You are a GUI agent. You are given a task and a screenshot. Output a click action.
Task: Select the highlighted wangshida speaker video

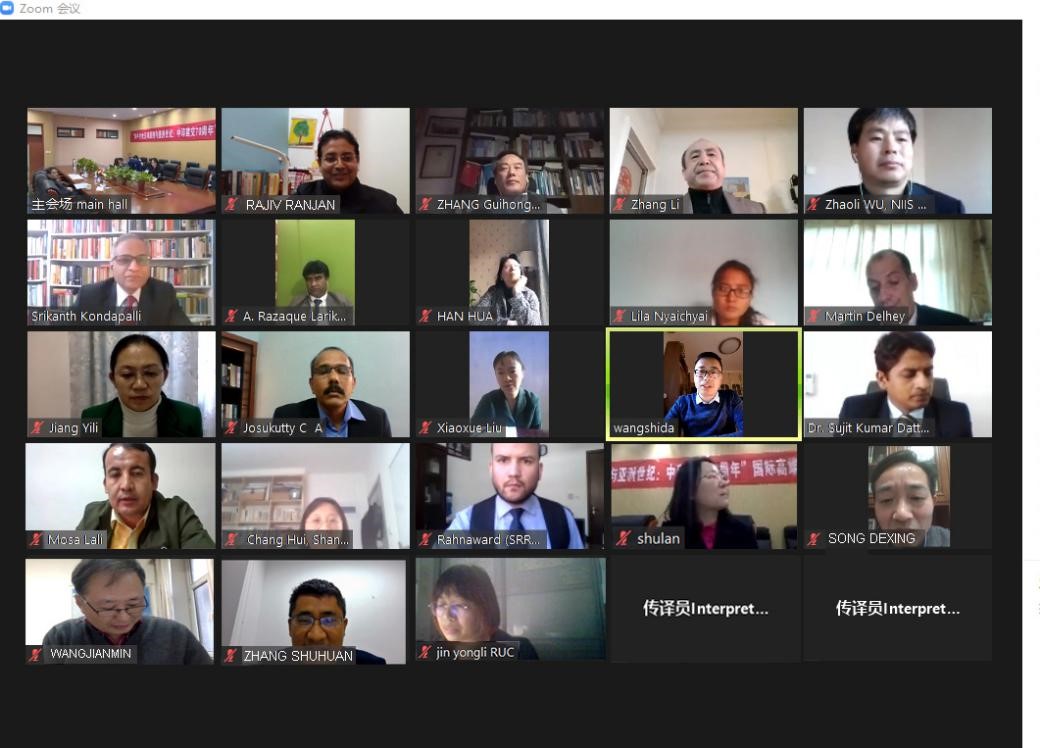pos(704,384)
